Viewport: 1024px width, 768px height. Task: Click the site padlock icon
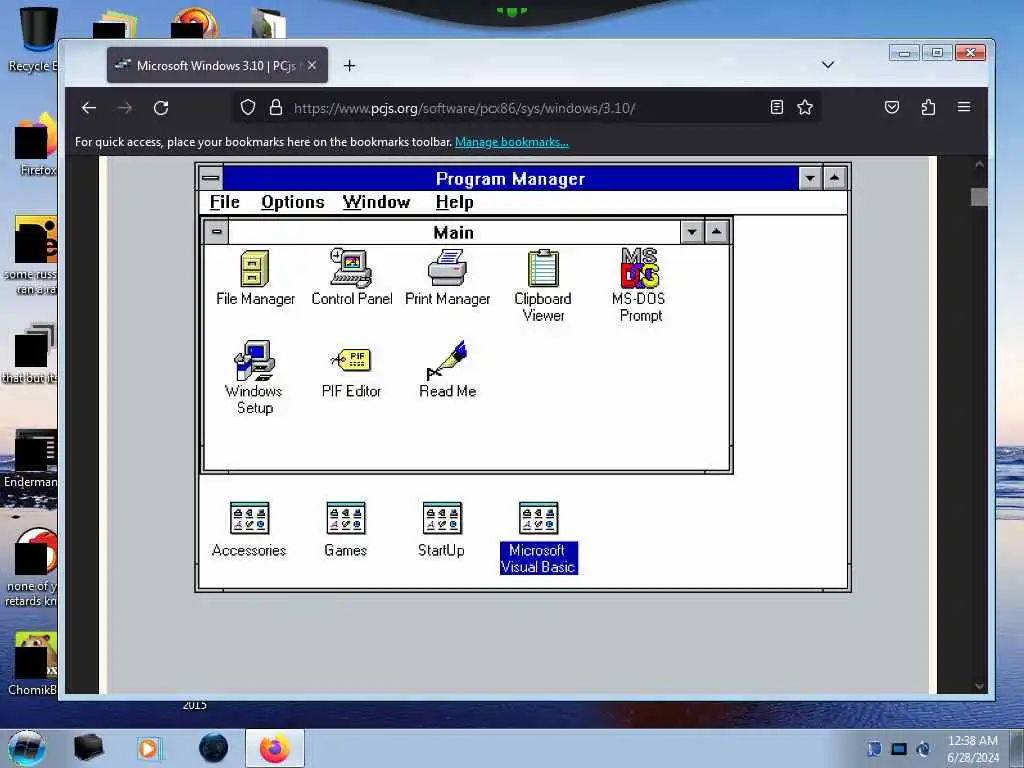coord(276,107)
